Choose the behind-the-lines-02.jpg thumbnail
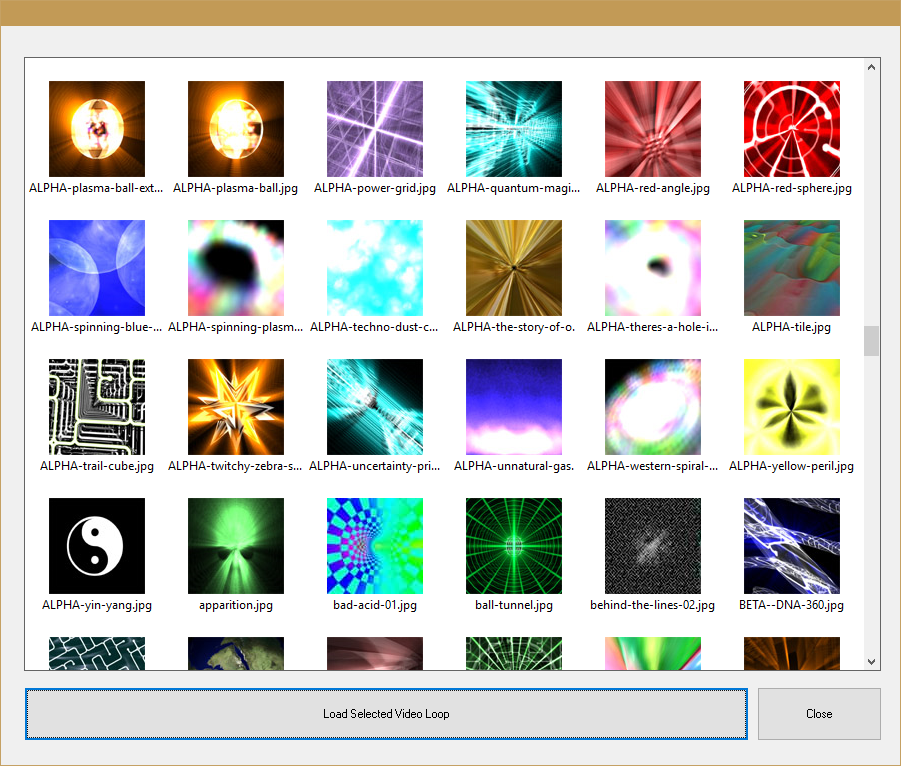This screenshot has width=901, height=766. click(x=653, y=546)
